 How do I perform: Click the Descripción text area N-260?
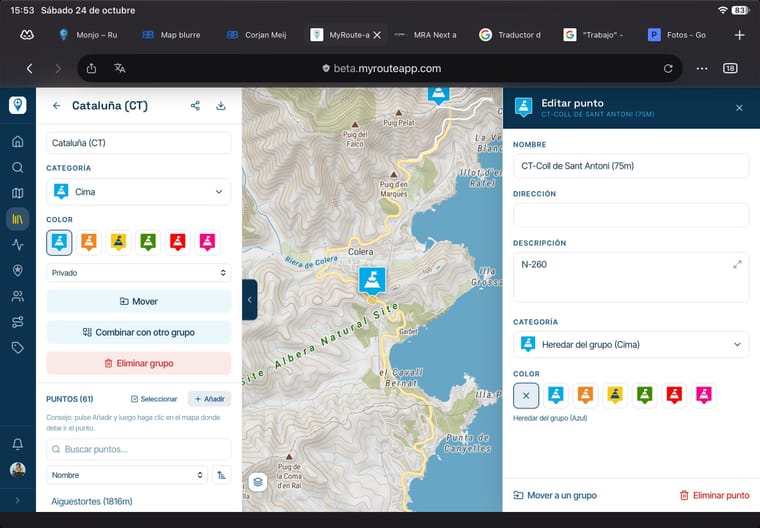point(631,277)
